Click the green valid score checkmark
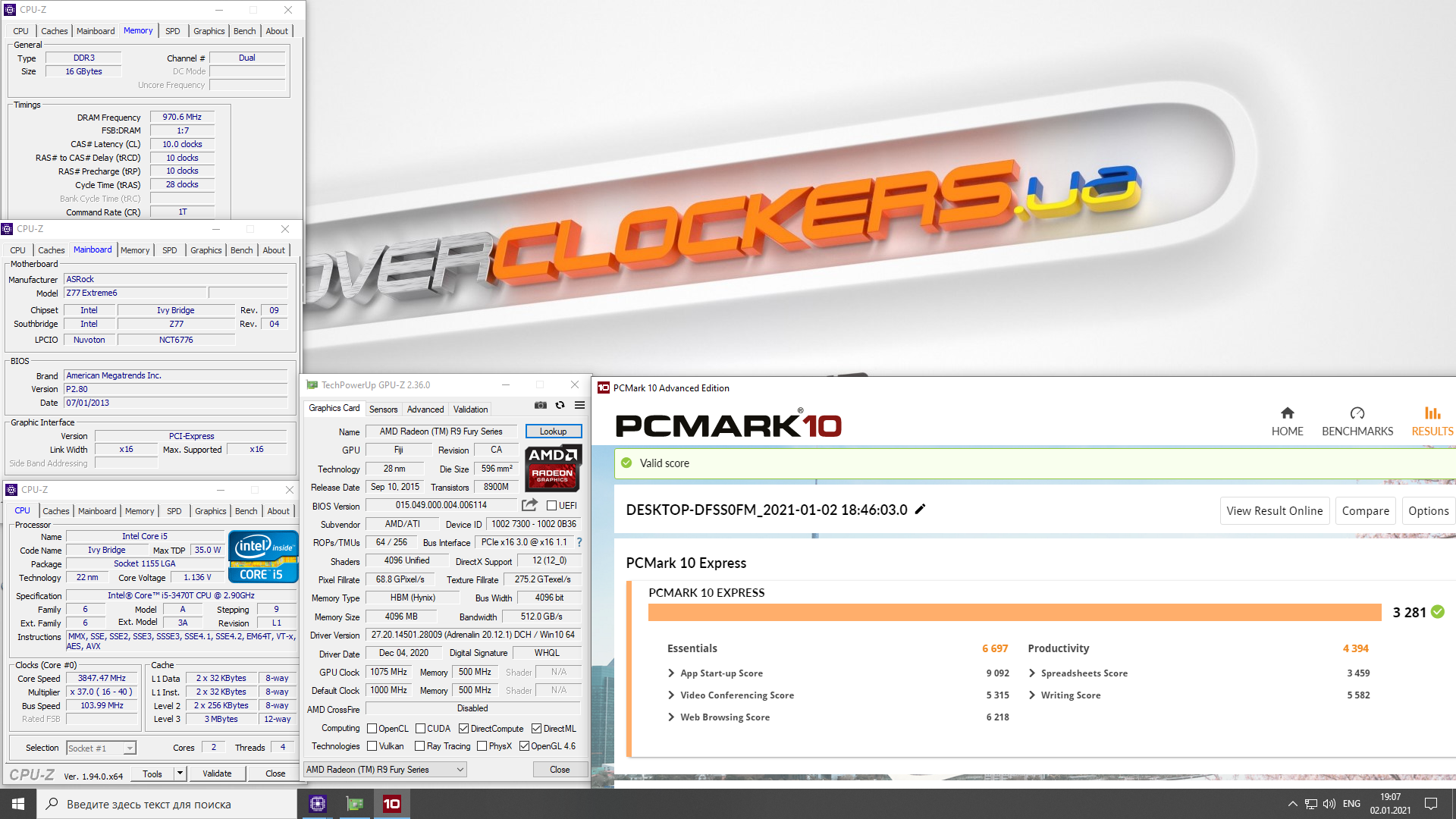This screenshot has width=1456, height=819. tap(626, 463)
